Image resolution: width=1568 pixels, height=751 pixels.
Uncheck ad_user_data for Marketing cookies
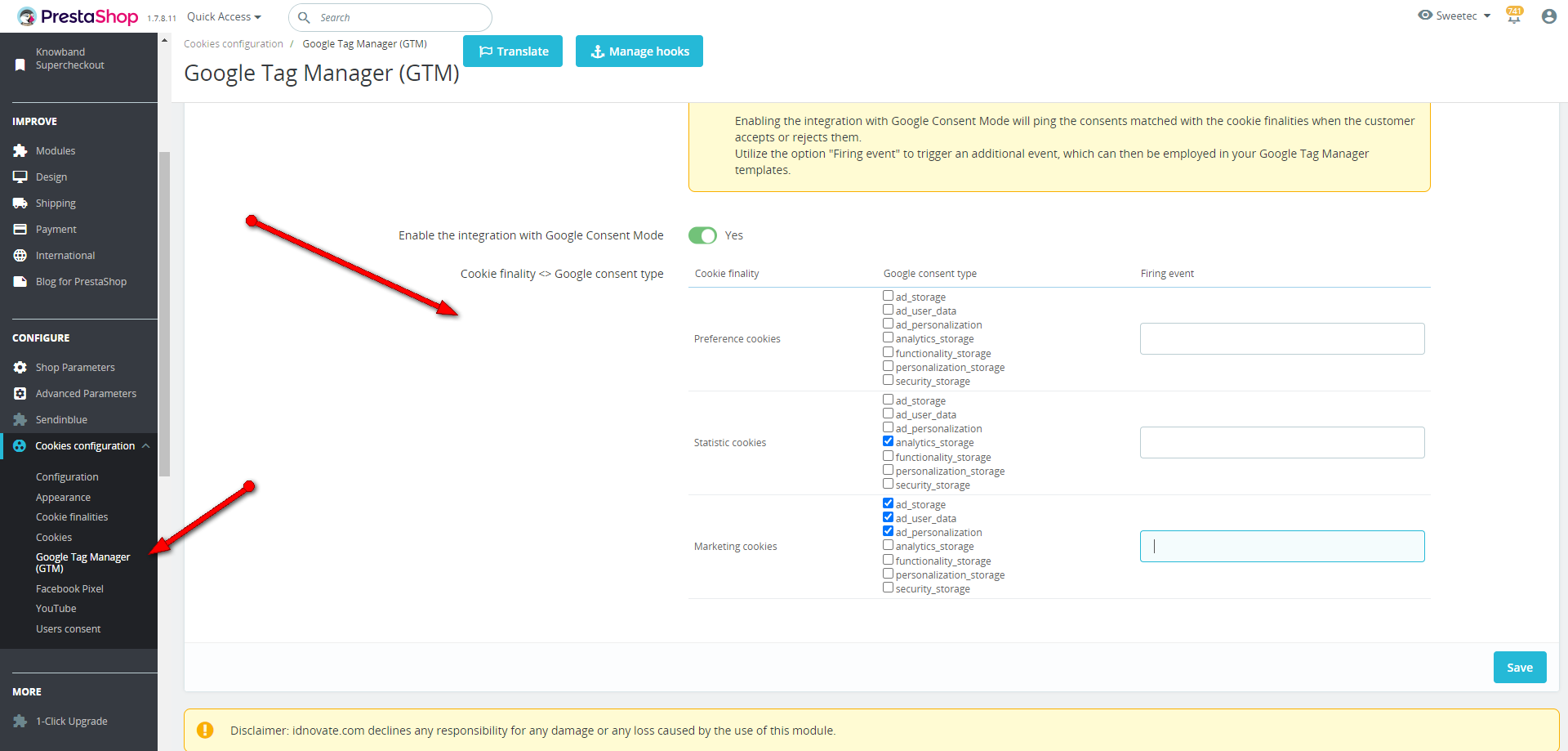[x=888, y=517]
